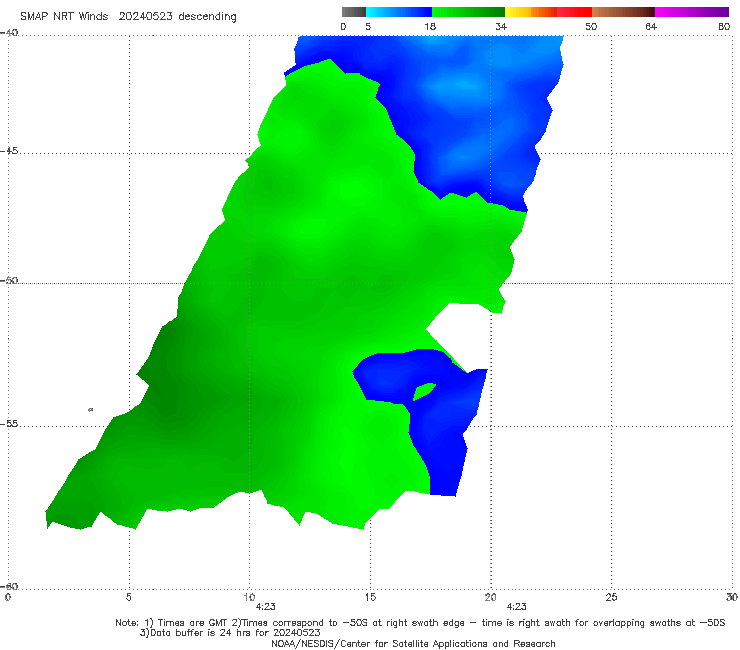Screen dimensions: 740x650
Task: Click the latitude axis label "-50"
Action: [x=9, y=280]
